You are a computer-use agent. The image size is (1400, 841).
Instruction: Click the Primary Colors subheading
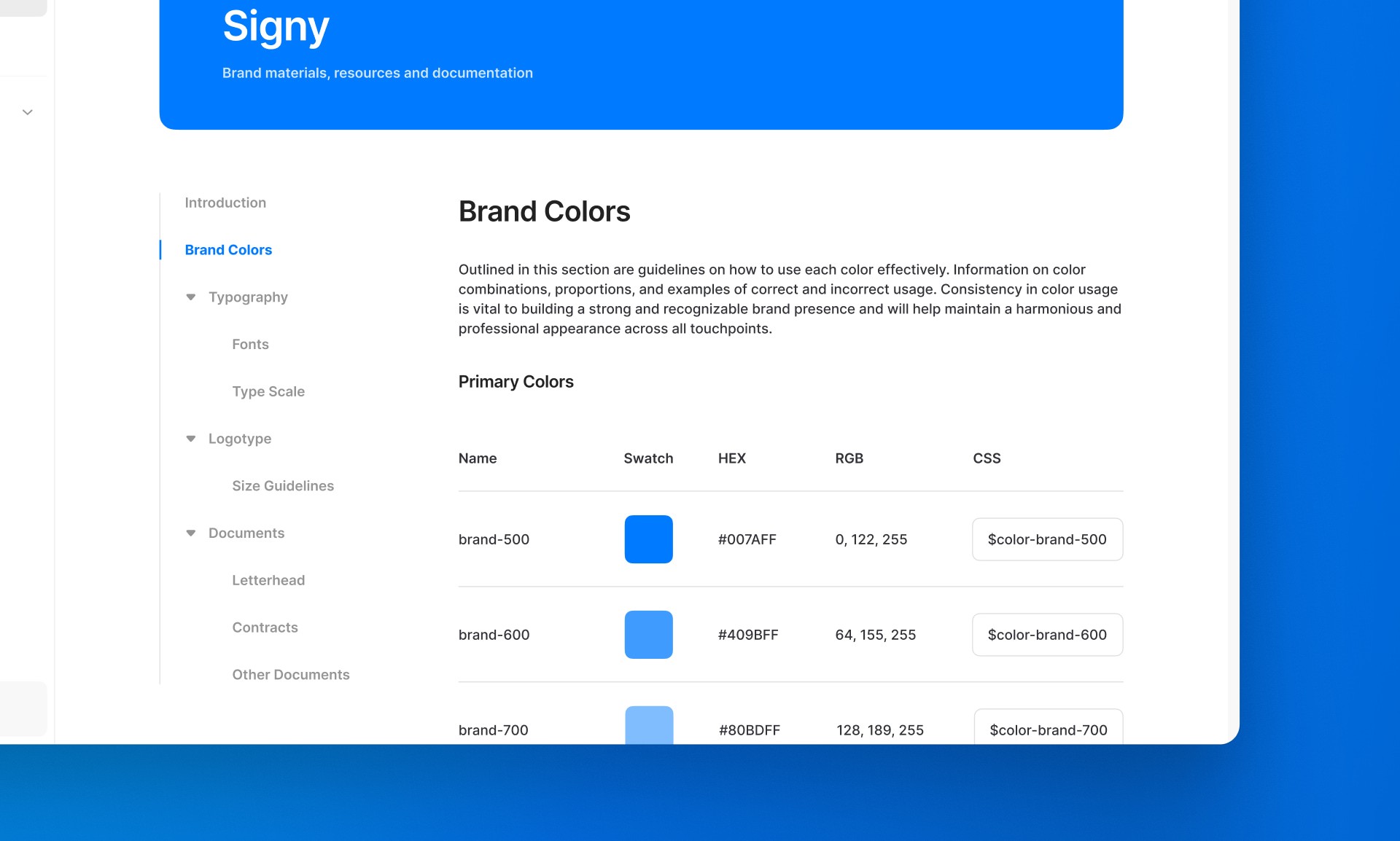516,382
